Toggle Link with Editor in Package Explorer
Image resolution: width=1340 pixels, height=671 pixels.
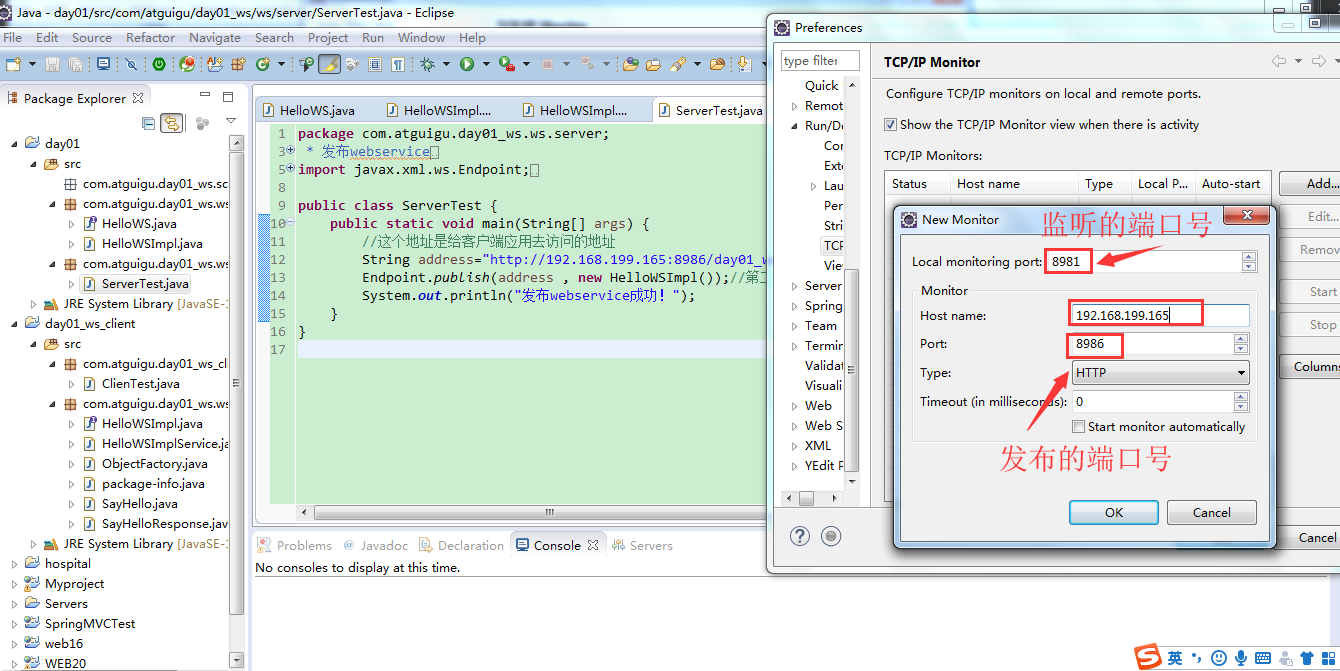click(172, 123)
